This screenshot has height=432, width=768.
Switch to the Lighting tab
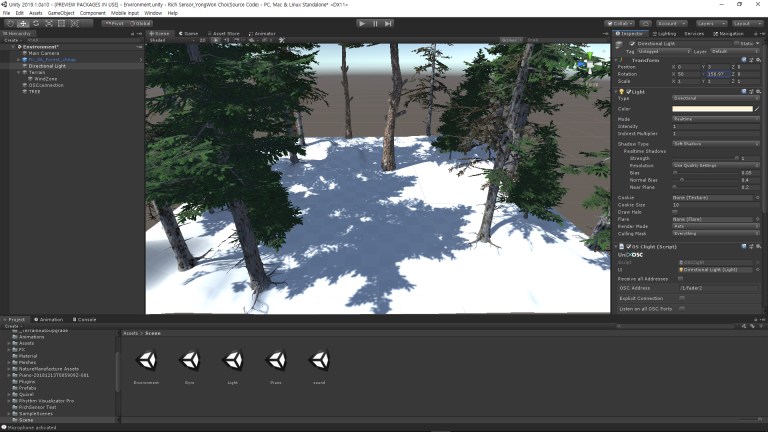[665, 33]
